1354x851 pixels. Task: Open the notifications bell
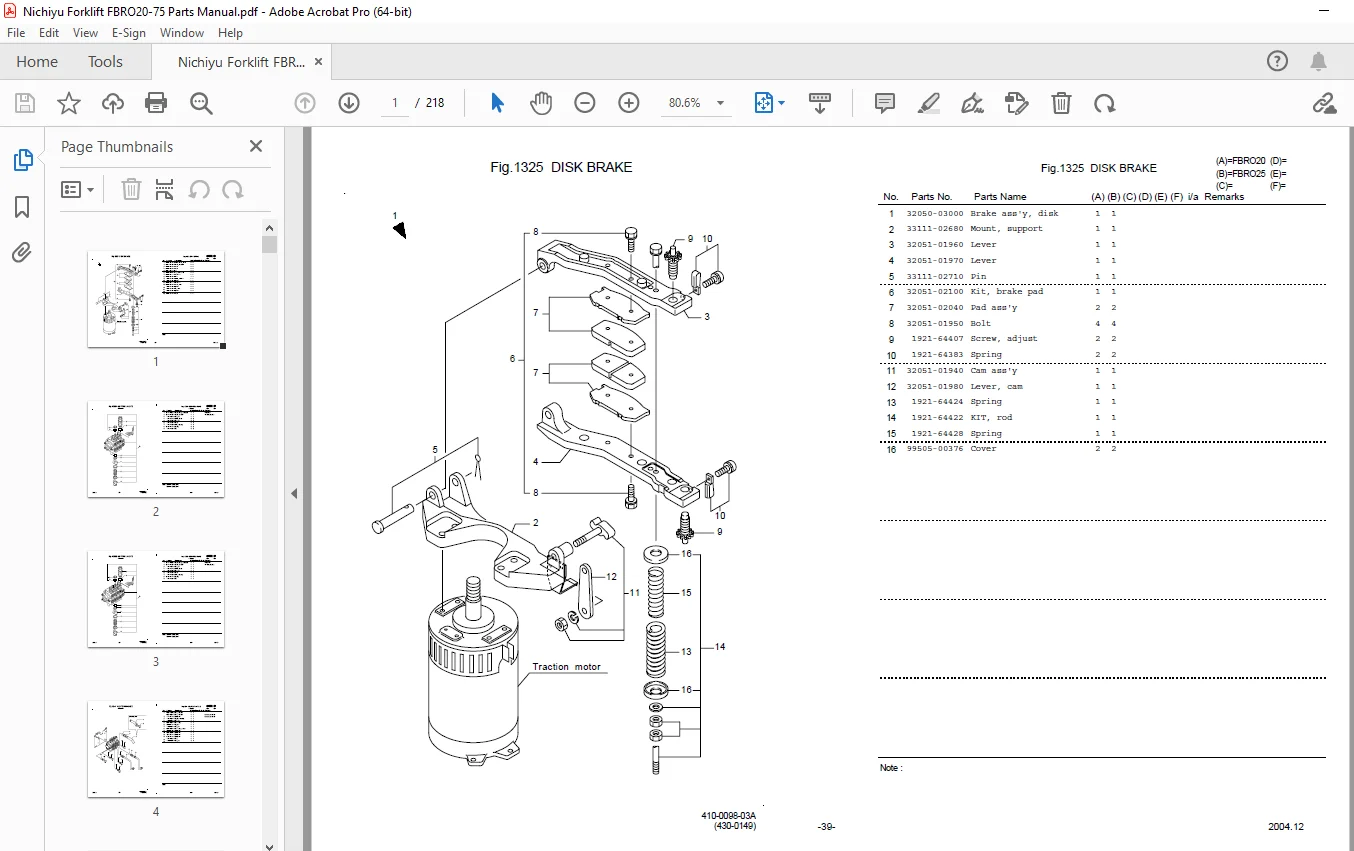coord(1320,61)
